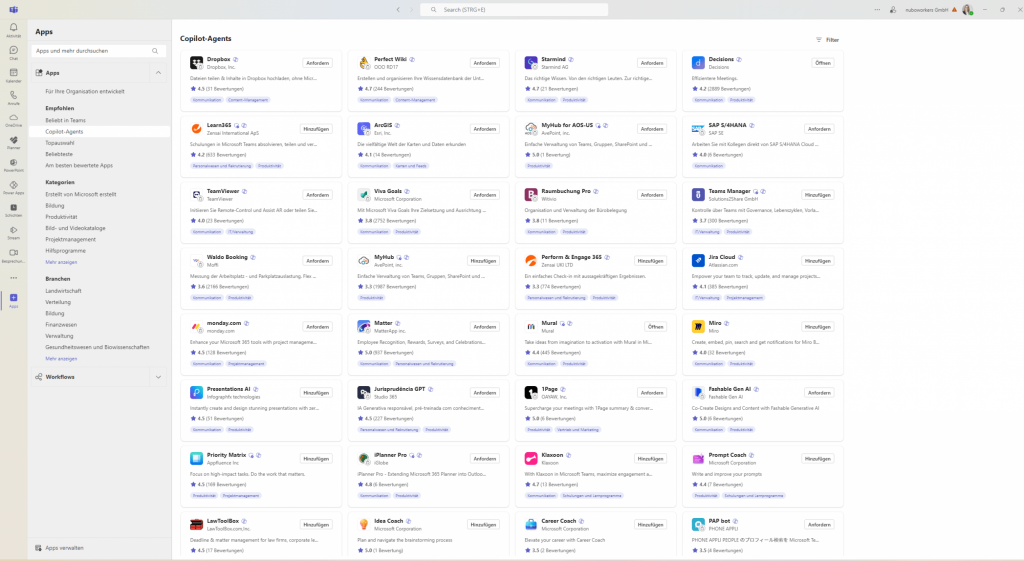Click Hinzufügen for Jira Cloud

818,261
